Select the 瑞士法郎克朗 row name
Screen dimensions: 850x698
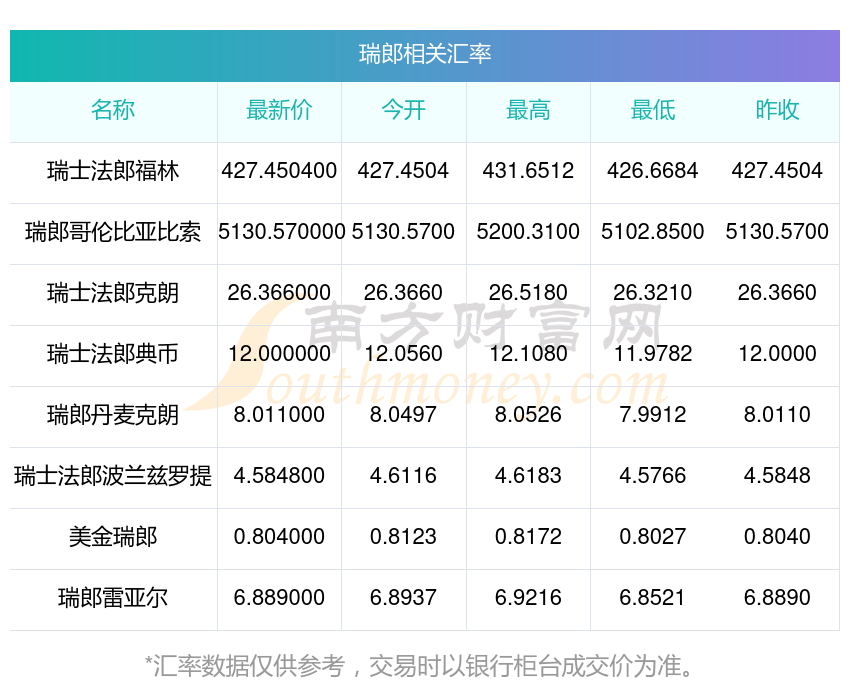[113, 293]
